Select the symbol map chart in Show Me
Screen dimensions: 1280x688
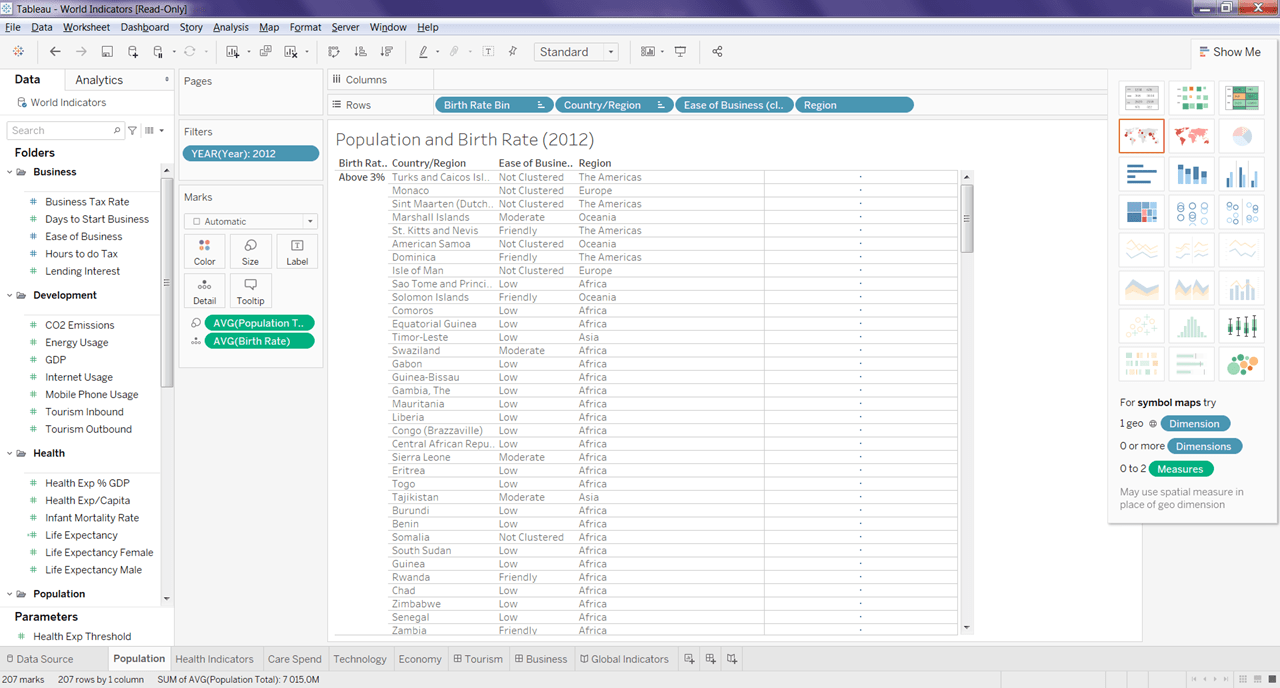1141,136
